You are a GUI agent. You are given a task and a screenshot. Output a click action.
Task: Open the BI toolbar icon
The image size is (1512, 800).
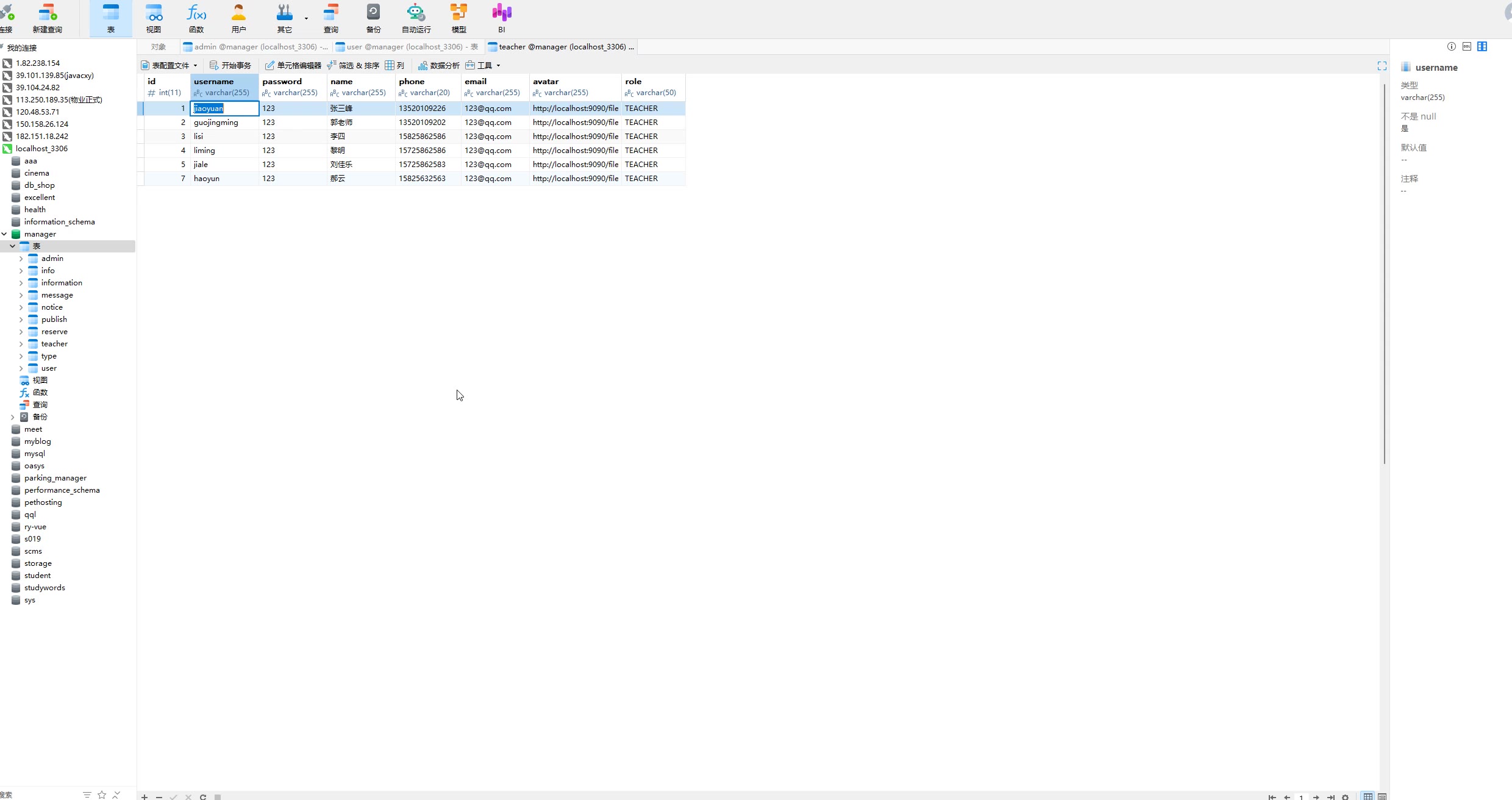501,18
